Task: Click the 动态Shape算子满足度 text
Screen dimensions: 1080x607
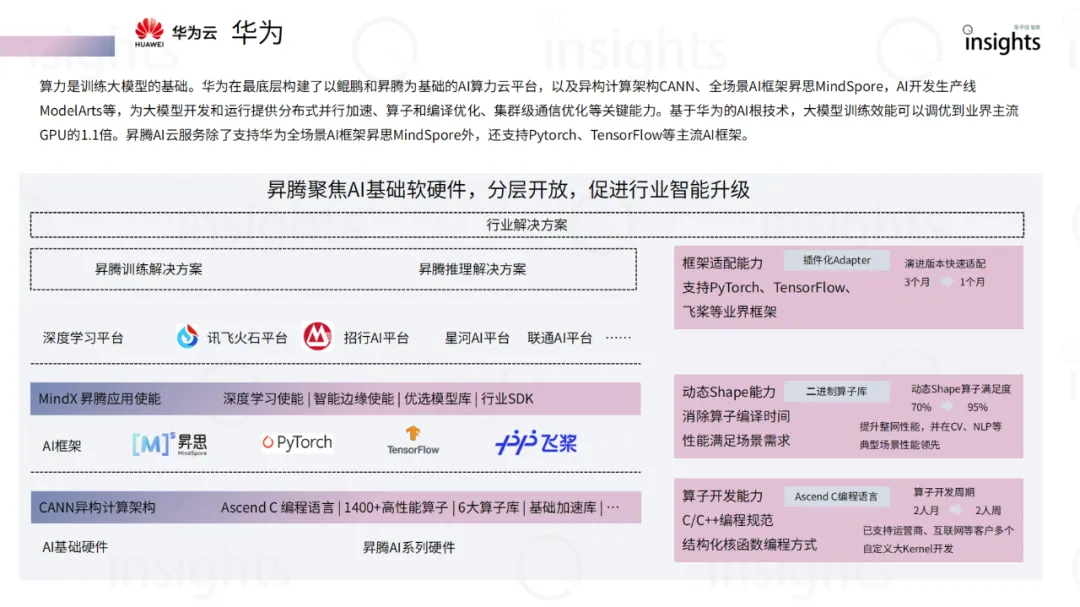Action: (961, 389)
